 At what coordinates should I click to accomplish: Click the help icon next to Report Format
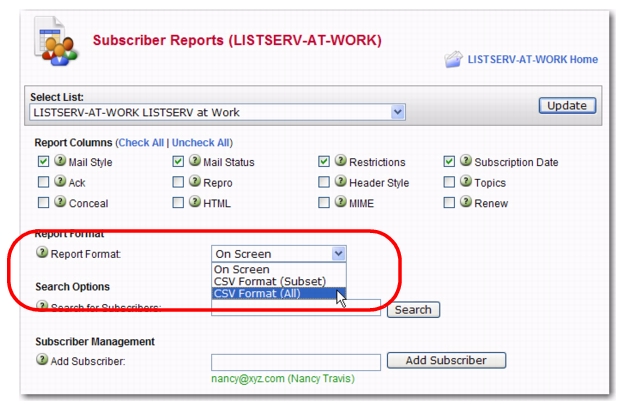[42, 254]
